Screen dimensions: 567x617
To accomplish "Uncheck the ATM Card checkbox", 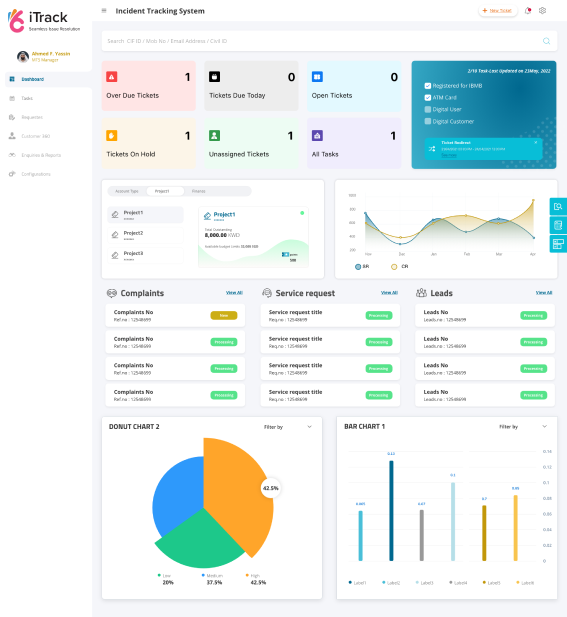I will click(x=428, y=98).
